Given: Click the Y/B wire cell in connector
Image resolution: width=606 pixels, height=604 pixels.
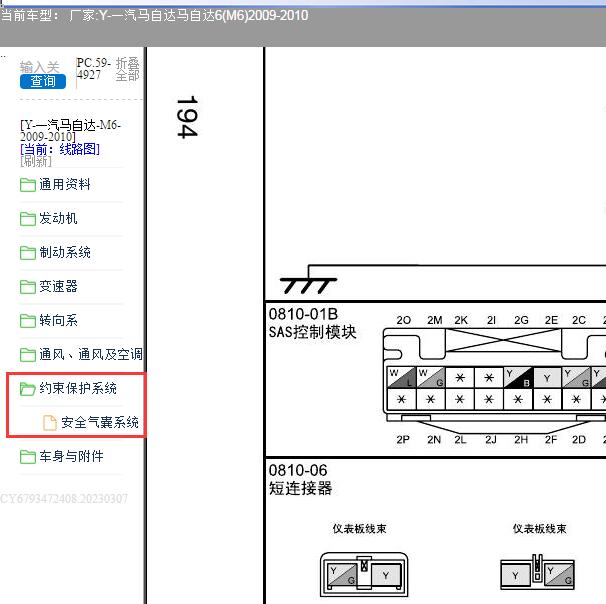Looking at the screenshot, I should [x=518, y=378].
